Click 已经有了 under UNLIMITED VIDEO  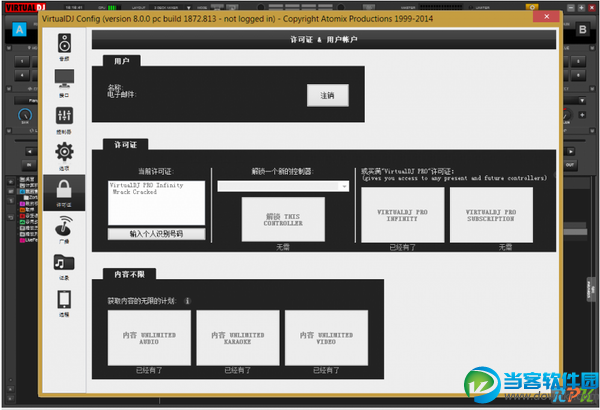[326, 371]
